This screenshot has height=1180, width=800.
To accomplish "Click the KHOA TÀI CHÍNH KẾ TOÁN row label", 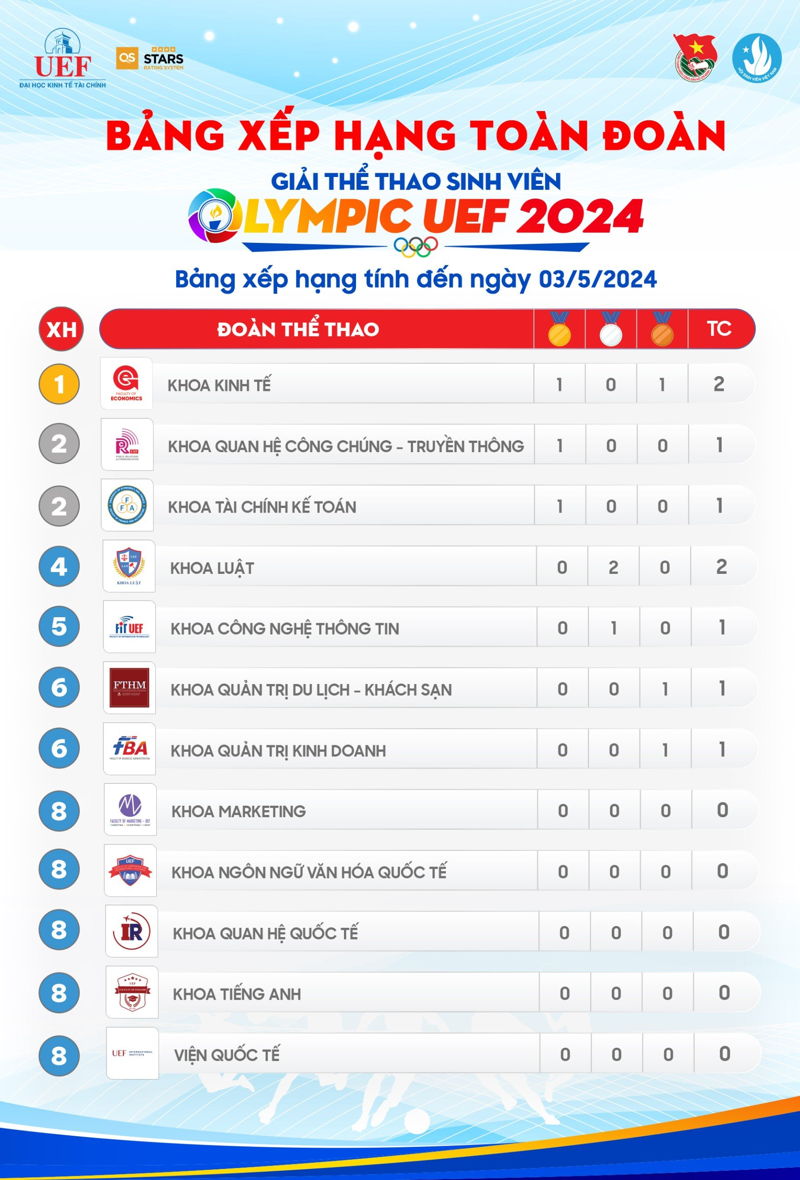I will click(262, 507).
